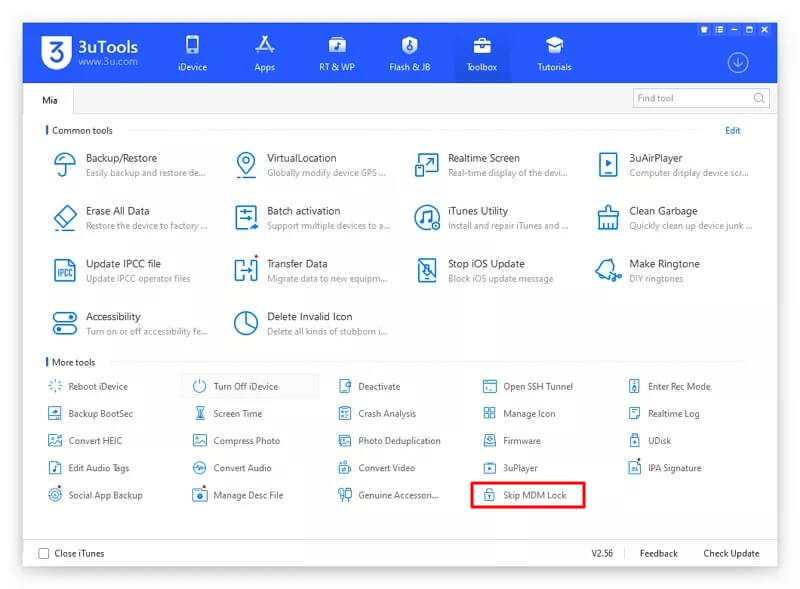Screen dimensions: 800x589
Task: Open Accessibility toggles tool
Action: pos(129,324)
